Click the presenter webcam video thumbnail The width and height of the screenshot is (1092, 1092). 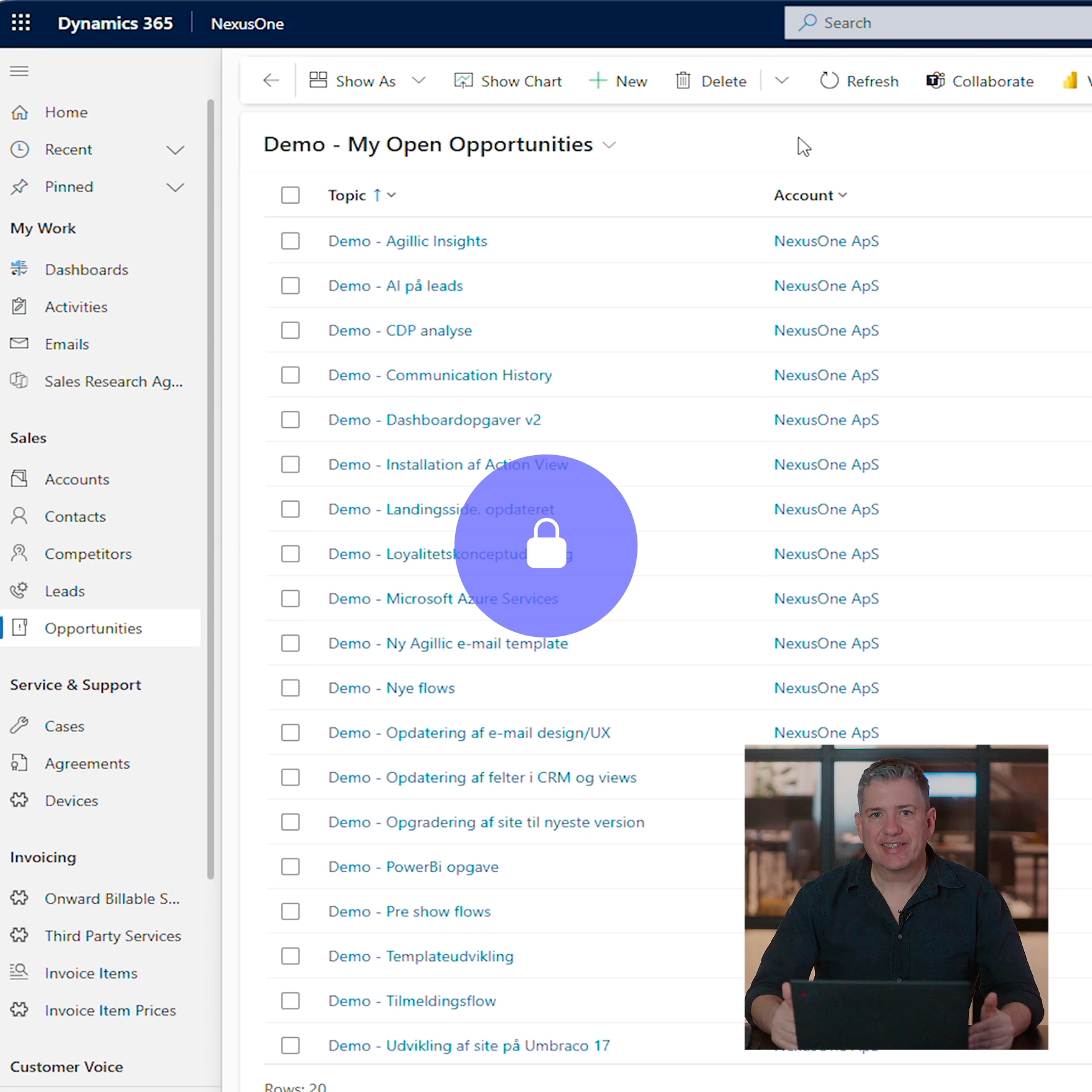pos(896,897)
